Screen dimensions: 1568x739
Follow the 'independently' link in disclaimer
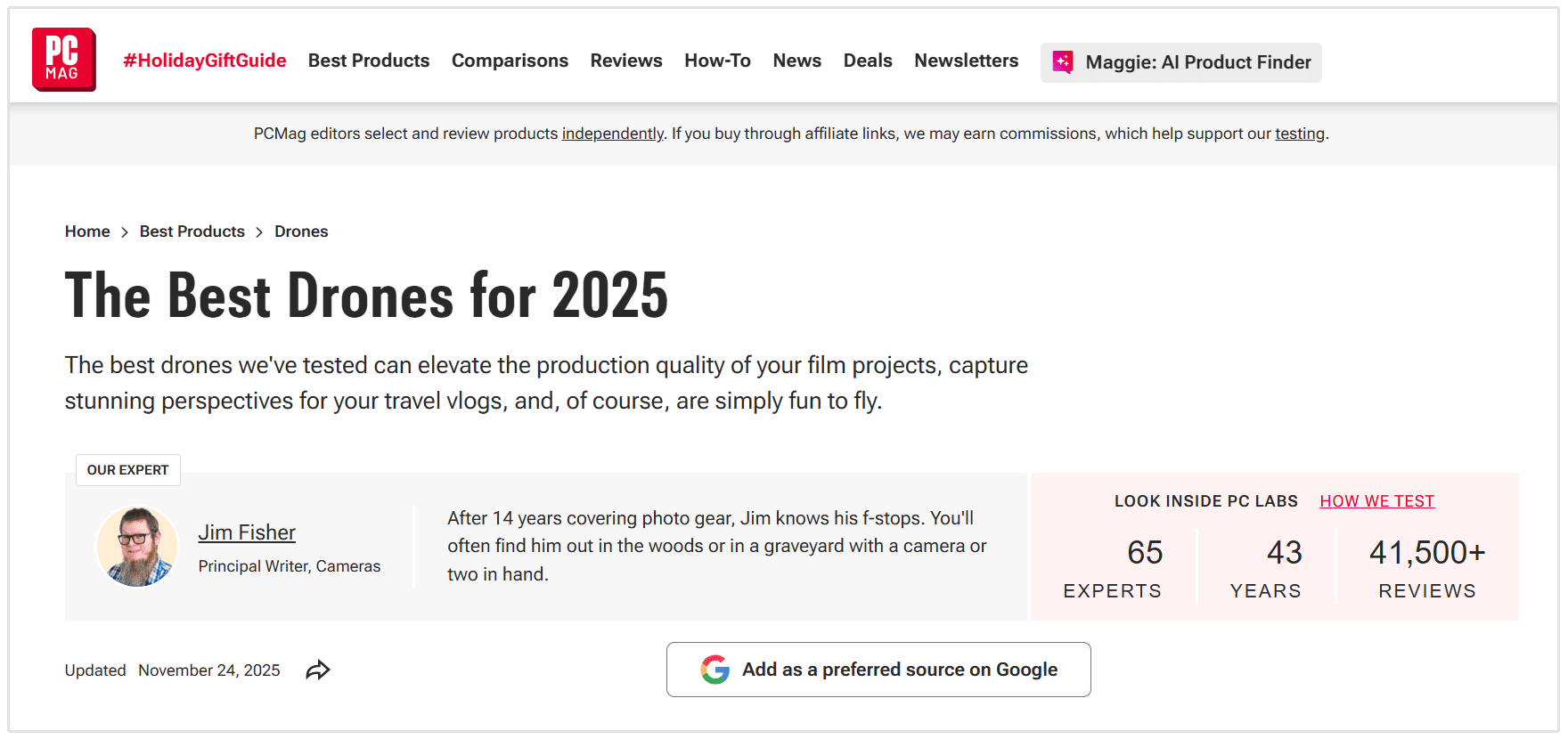click(x=612, y=134)
